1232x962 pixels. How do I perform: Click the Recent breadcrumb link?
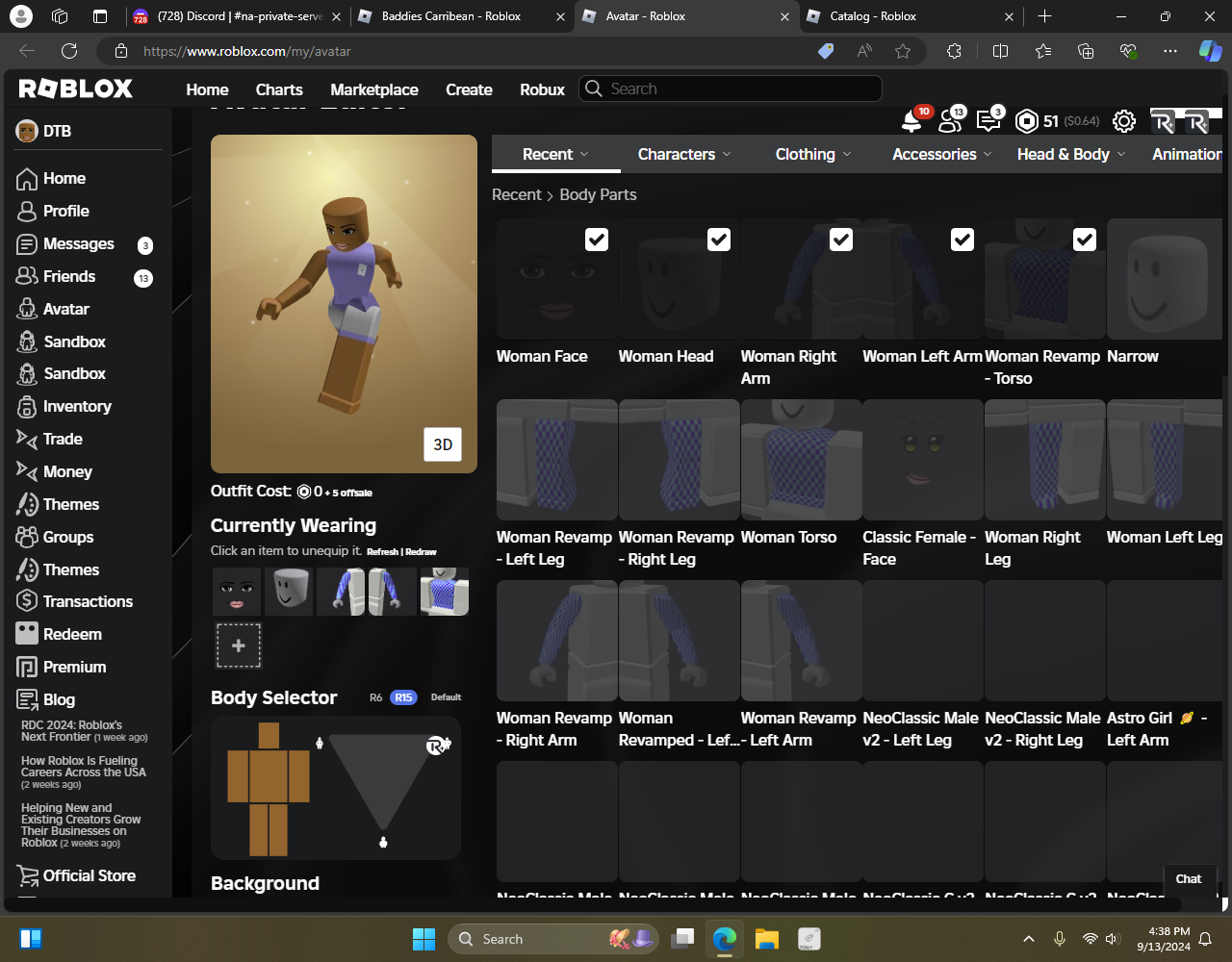517,194
